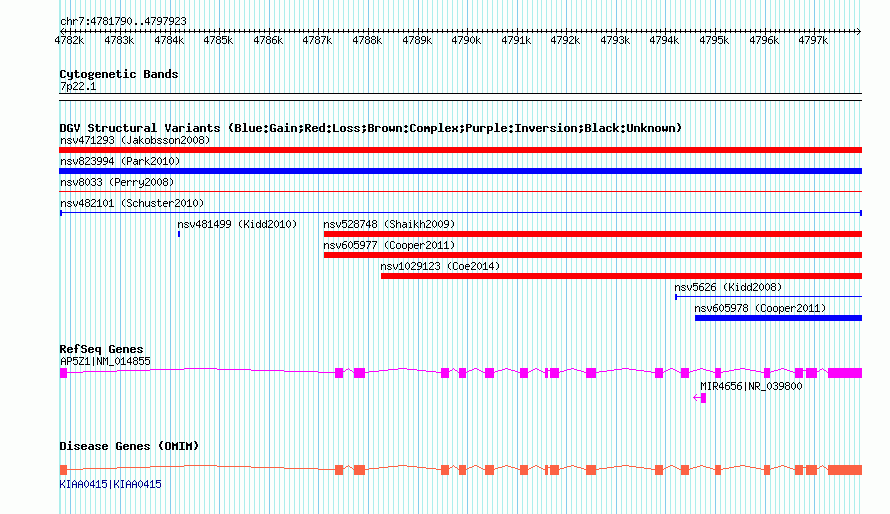
Task: Click the 4782k ruler tick label
Action: [69, 40]
